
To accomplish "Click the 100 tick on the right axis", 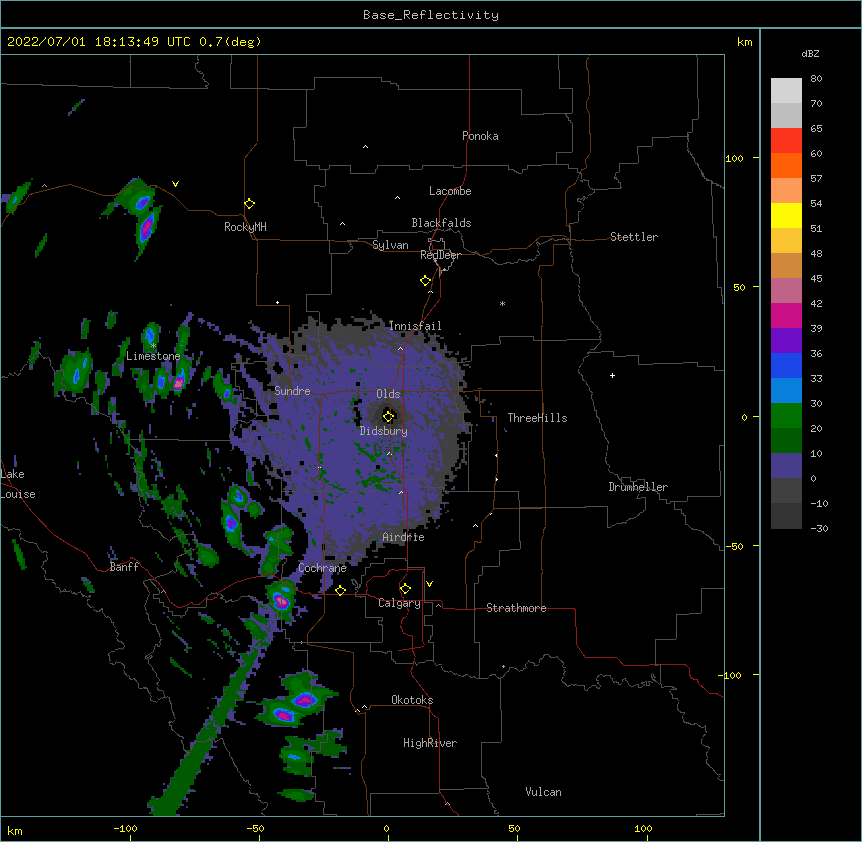I will pyautogui.click(x=734, y=158).
